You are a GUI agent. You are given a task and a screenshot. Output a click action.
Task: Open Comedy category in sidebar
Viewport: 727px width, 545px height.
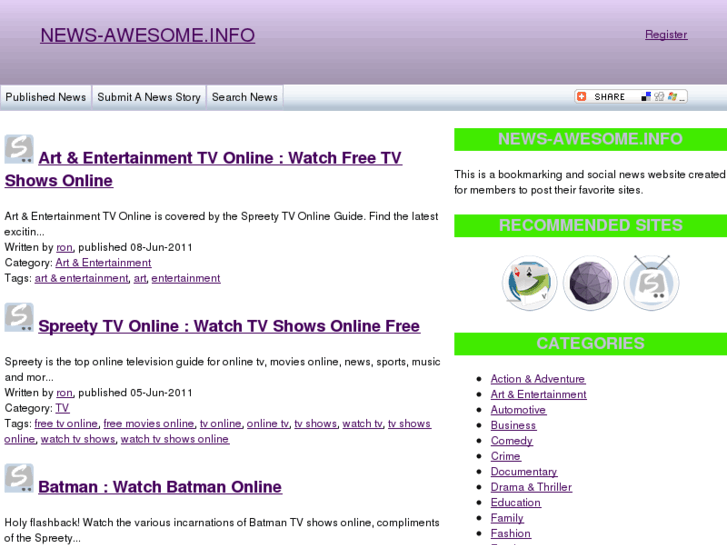click(512, 441)
